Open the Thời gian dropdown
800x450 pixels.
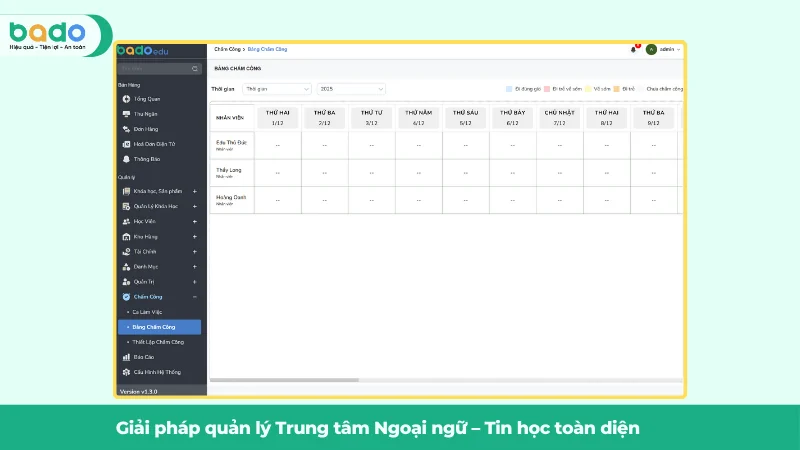tap(277, 89)
